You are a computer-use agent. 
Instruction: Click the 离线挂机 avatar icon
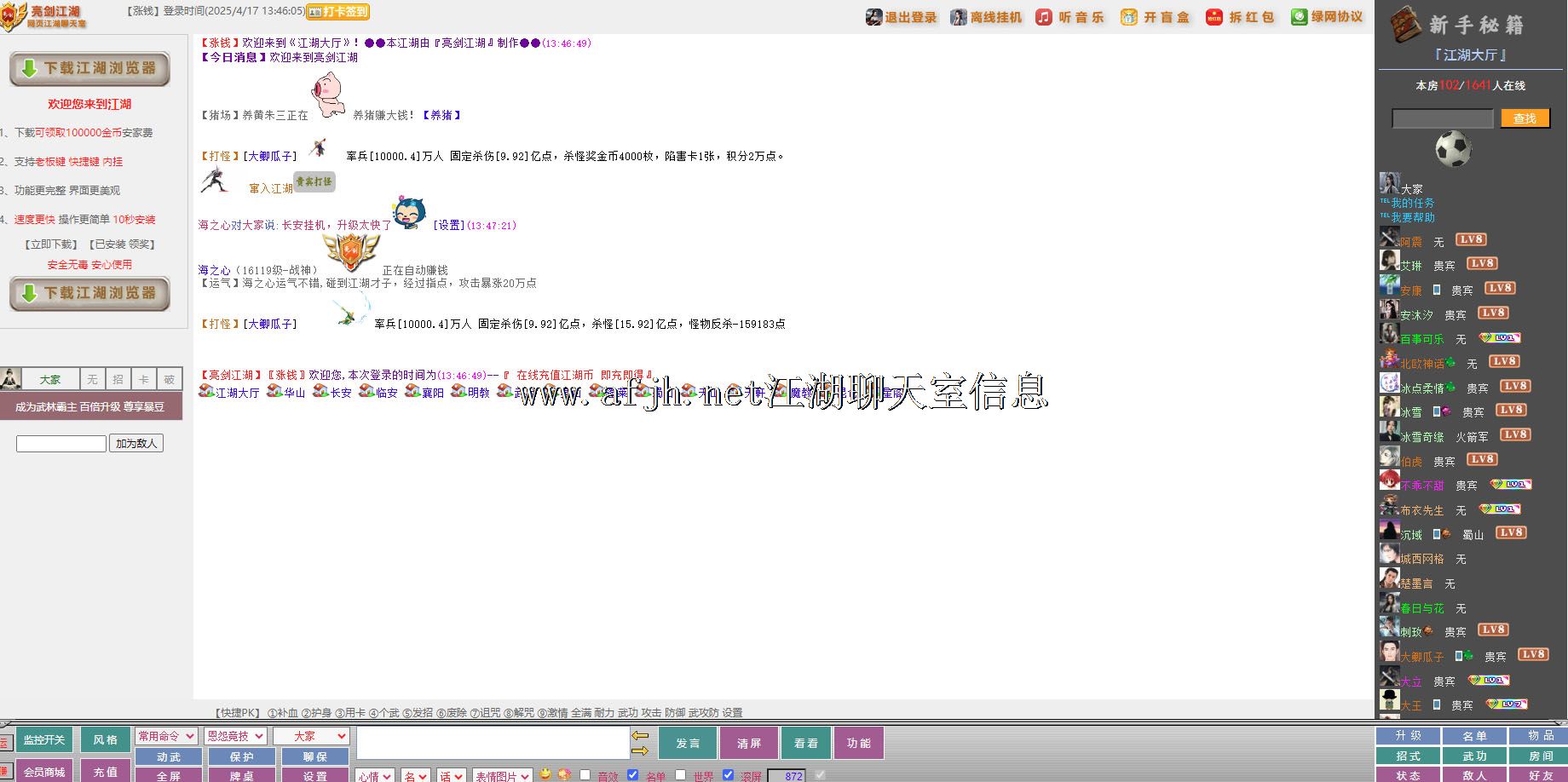point(959,17)
